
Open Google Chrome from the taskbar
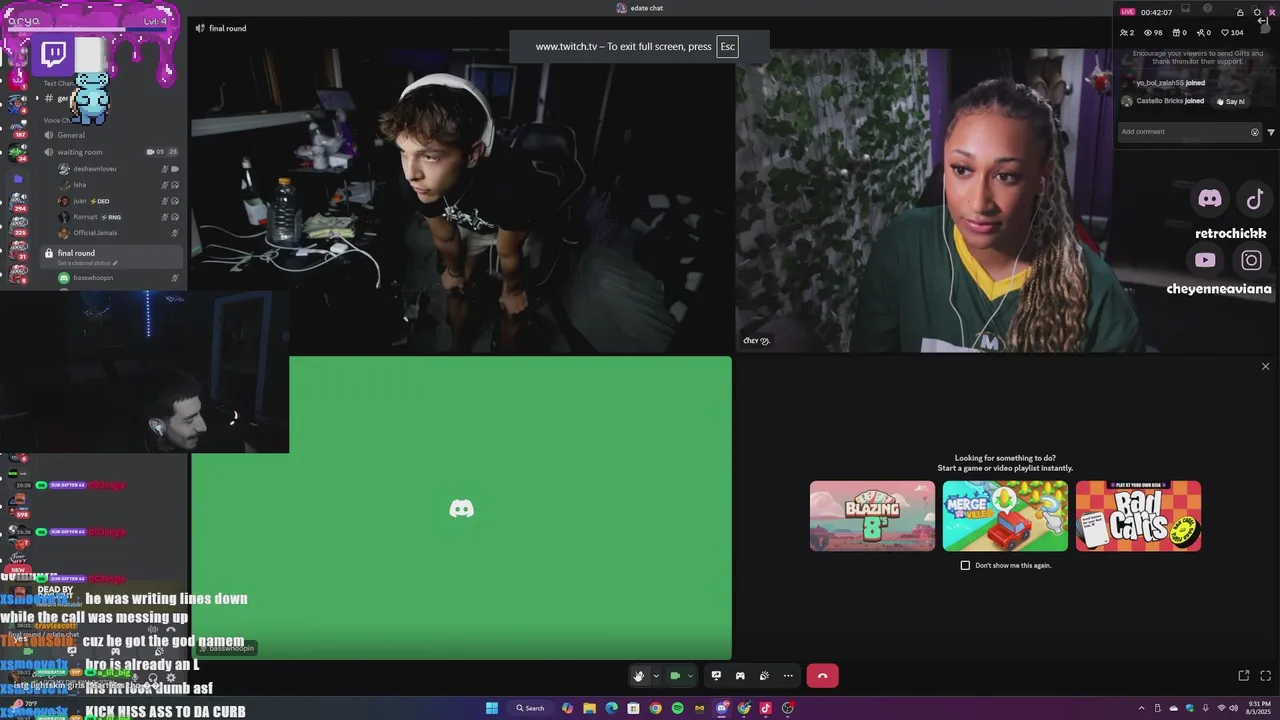[655, 708]
